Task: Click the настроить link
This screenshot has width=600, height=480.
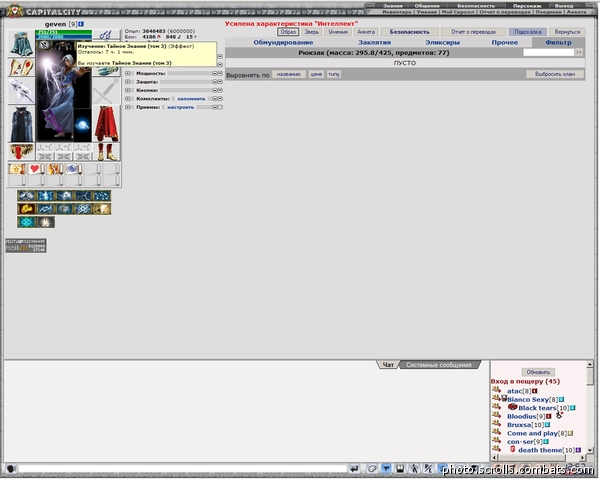Action: 181,107
